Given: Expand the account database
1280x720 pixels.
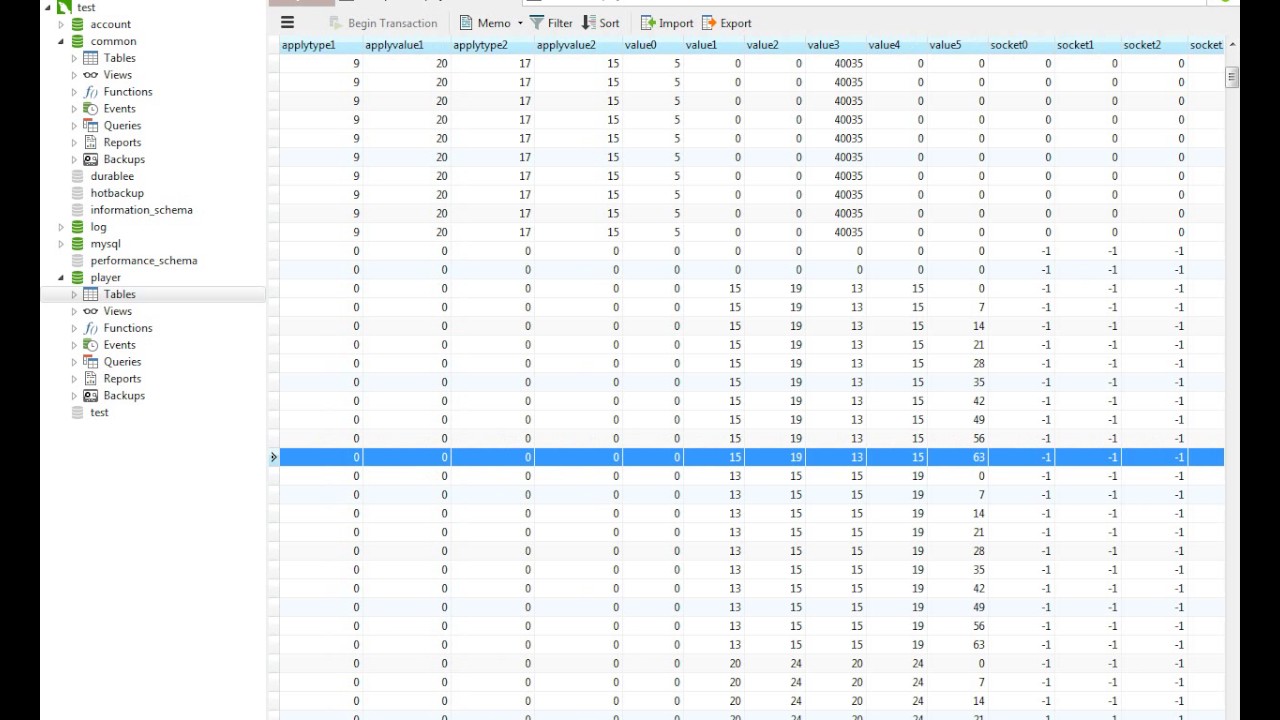Looking at the screenshot, I should 61,24.
